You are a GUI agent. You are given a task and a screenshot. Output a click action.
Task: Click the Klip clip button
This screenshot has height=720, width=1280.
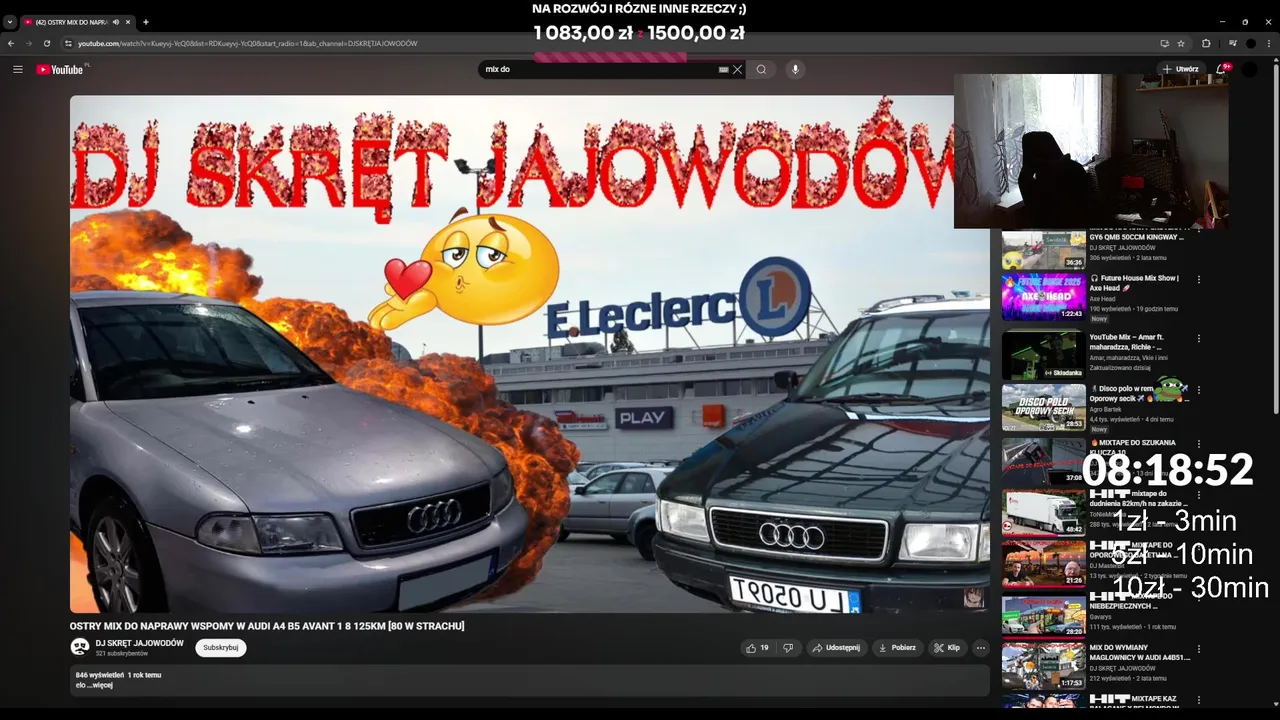click(x=947, y=648)
